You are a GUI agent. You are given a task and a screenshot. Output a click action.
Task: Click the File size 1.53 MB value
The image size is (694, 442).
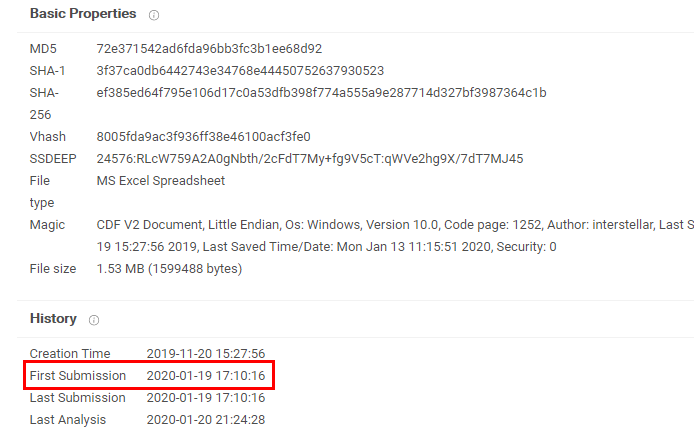click(x=169, y=269)
